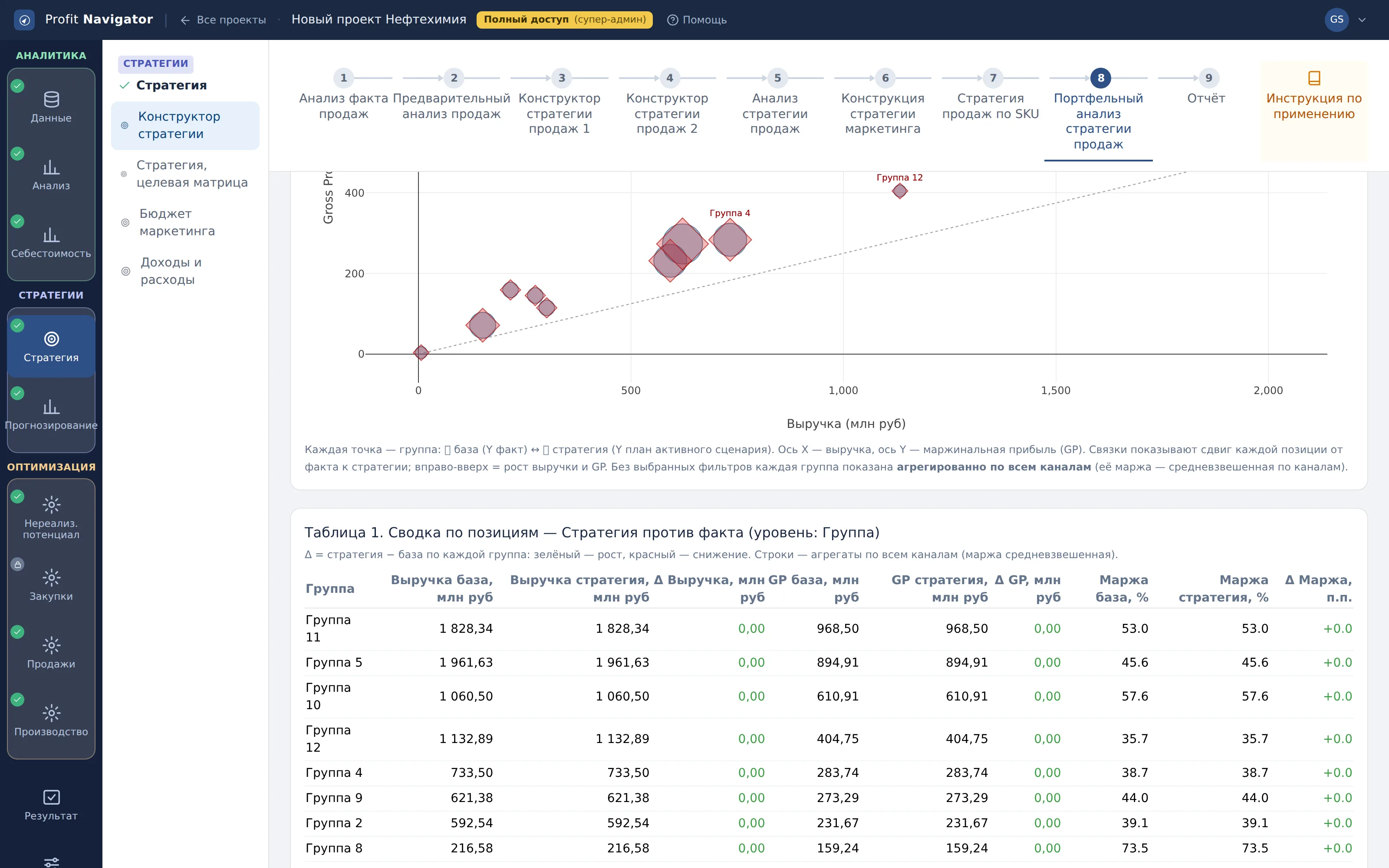This screenshot has width=1389, height=868.
Task: Select Конструктор стратегии submenu item
Action: pos(185,125)
